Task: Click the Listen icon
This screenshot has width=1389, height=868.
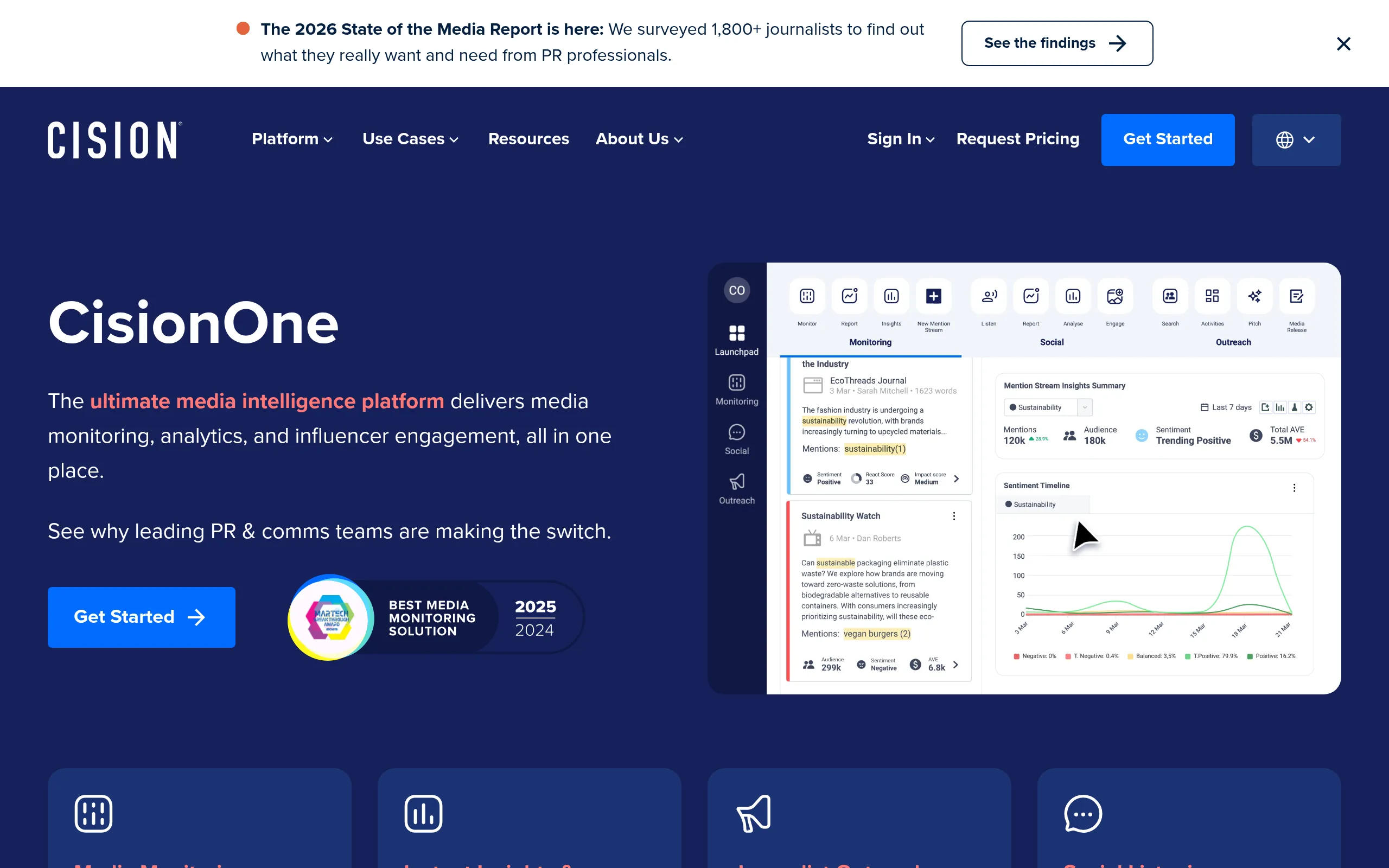Action: 989,296
